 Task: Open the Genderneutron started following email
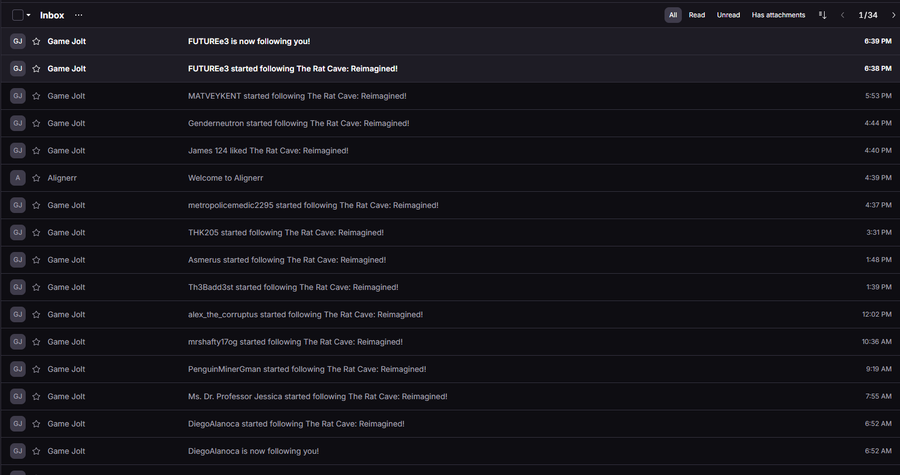[298, 123]
